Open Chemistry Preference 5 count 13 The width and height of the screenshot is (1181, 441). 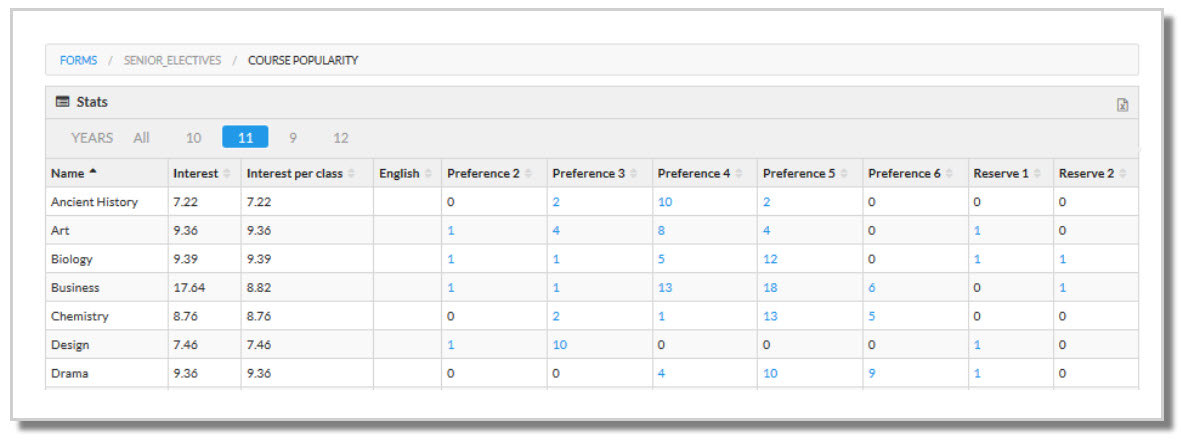coord(769,316)
